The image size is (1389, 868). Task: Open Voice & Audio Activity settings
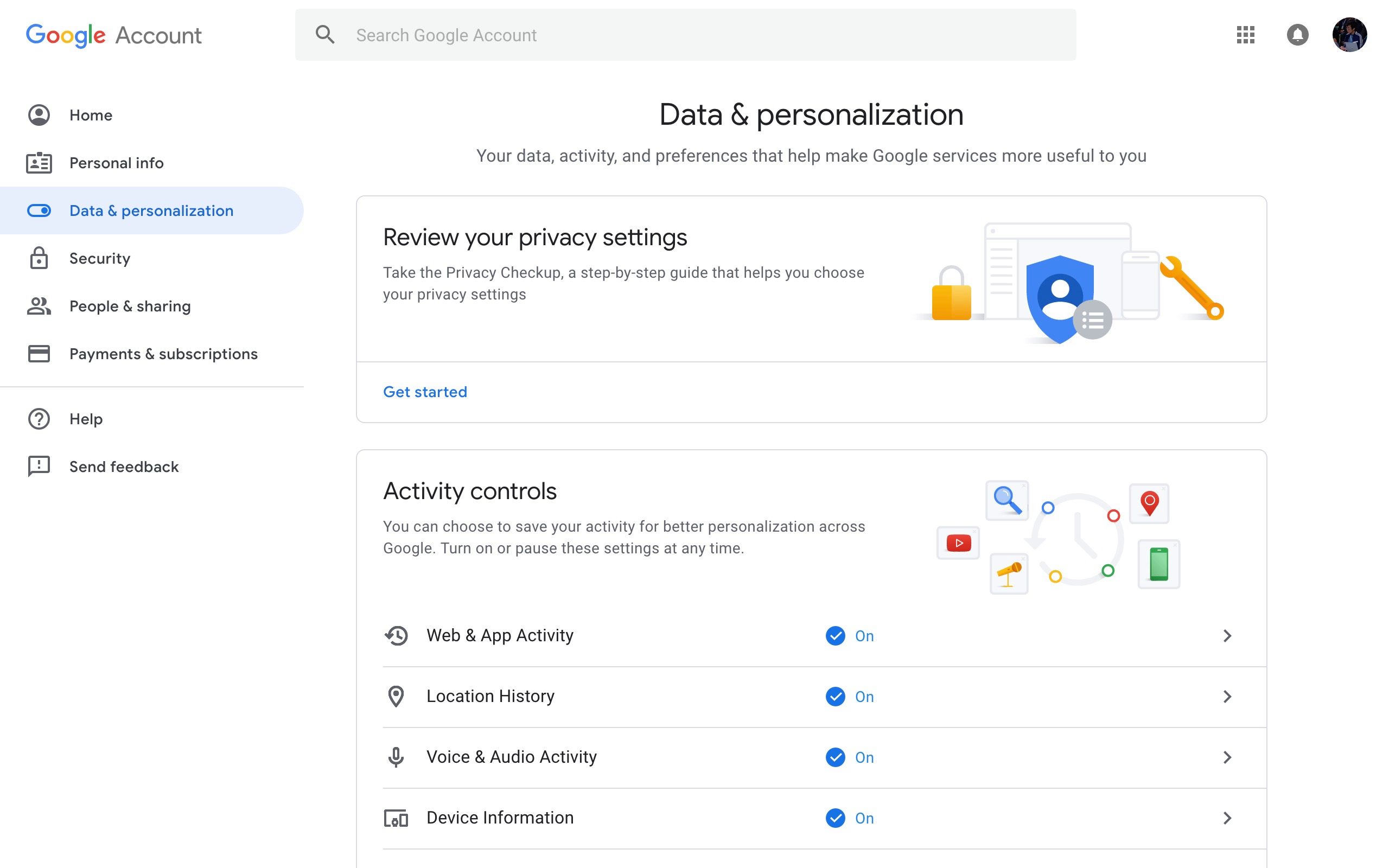(824, 758)
